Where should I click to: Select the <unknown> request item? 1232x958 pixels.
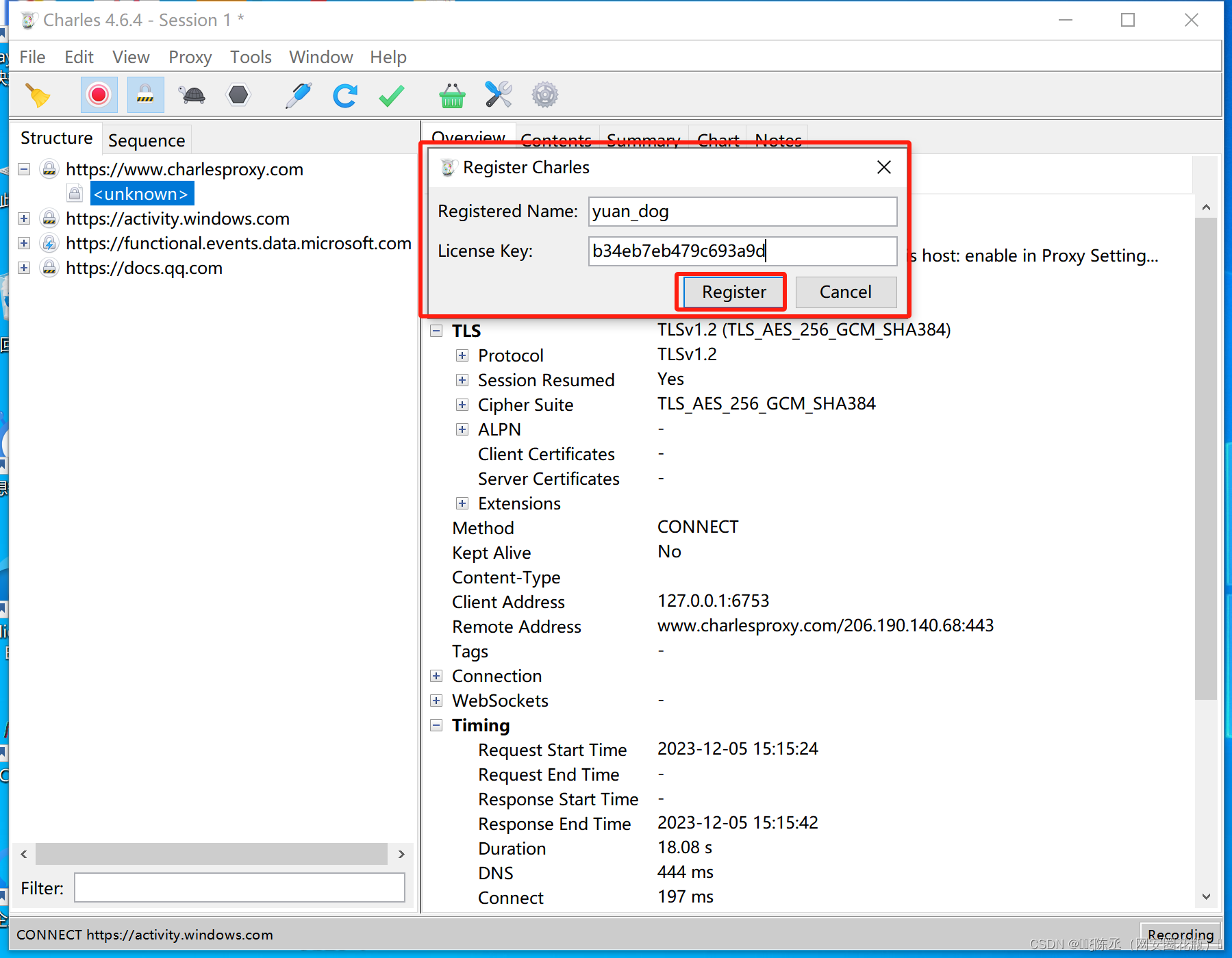click(141, 194)
